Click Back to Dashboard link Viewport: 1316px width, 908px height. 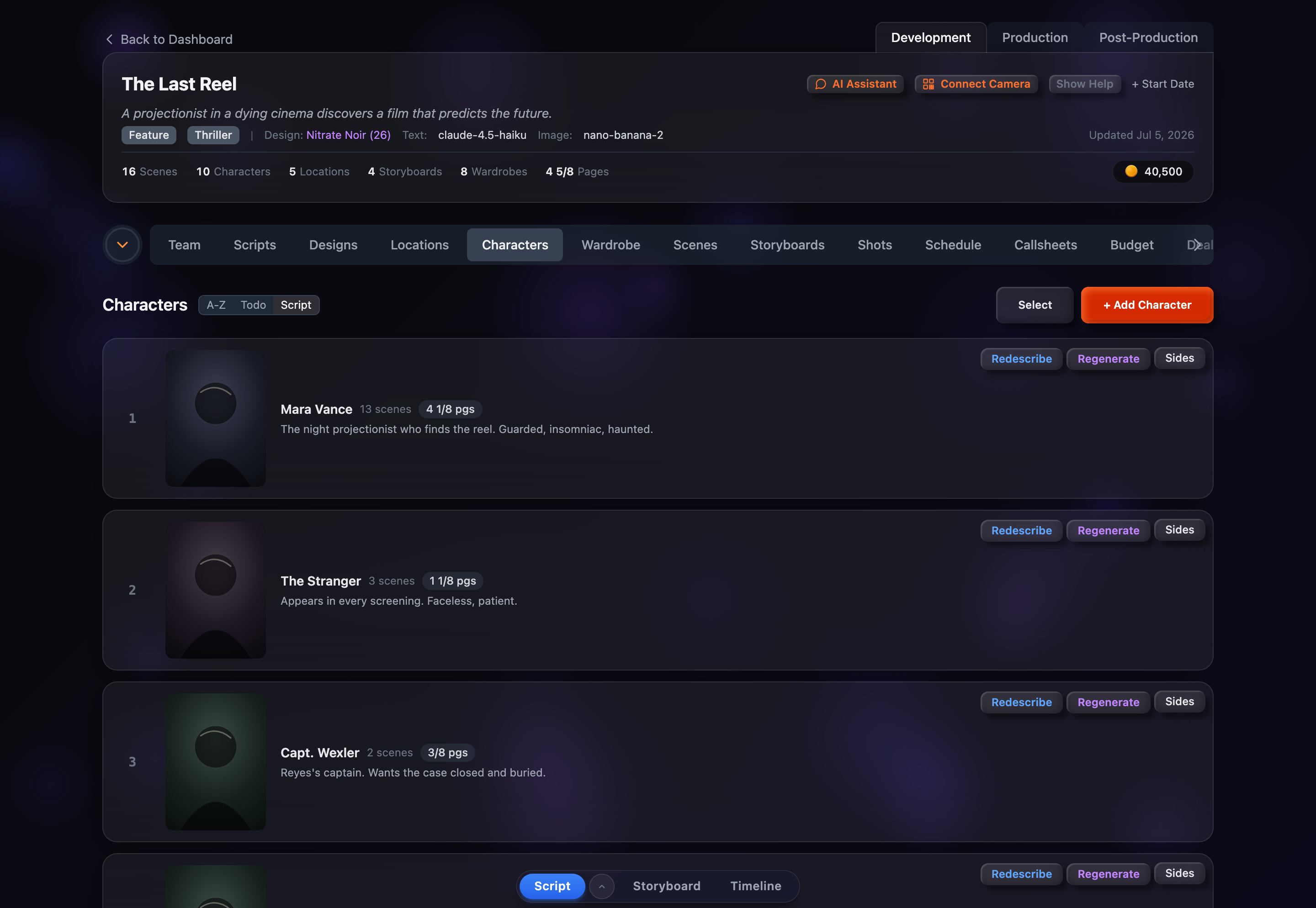tap(169, 39)
